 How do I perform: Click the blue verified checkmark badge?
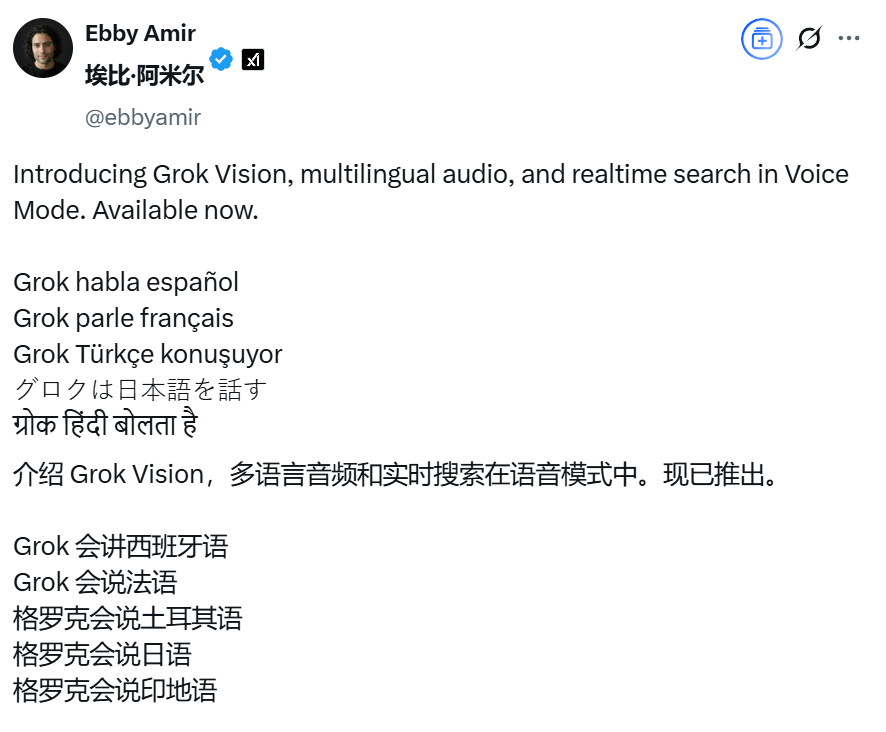221,59
